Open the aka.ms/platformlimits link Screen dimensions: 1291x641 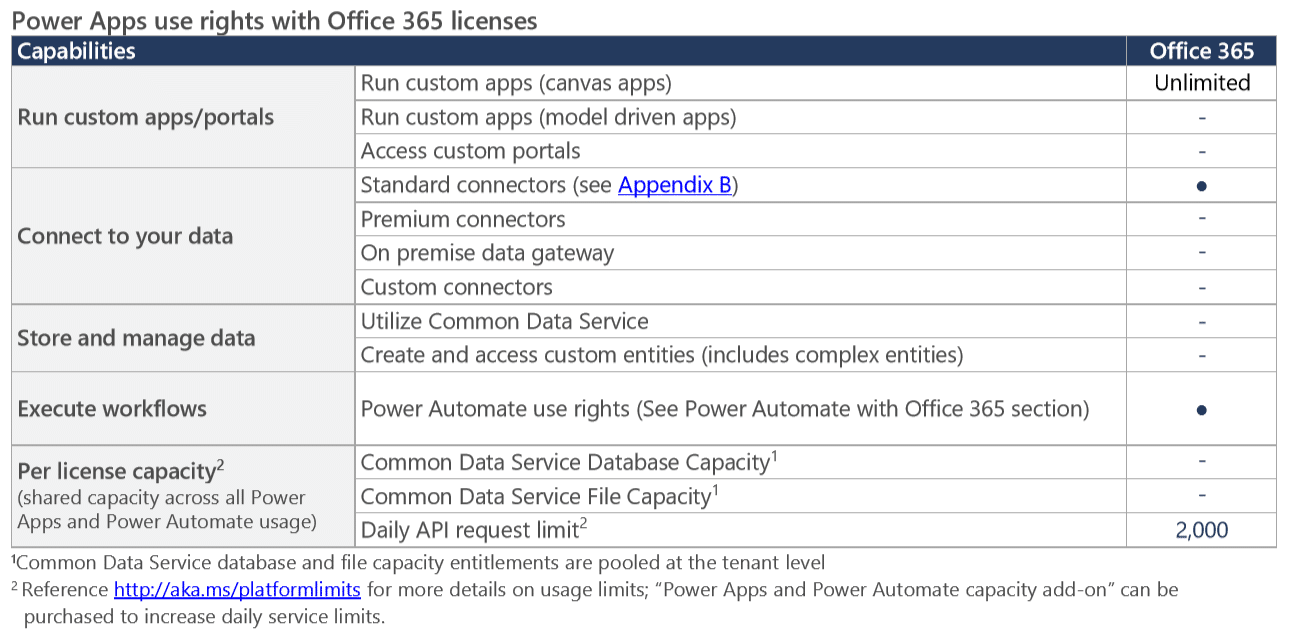tap(237, 590)
